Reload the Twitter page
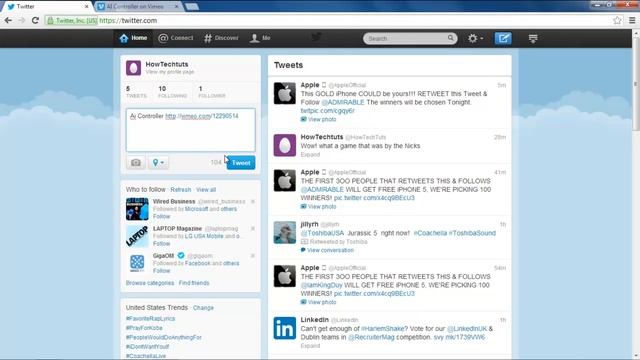The width and height of the screenshot is (640, 360). tap(35, 20)
